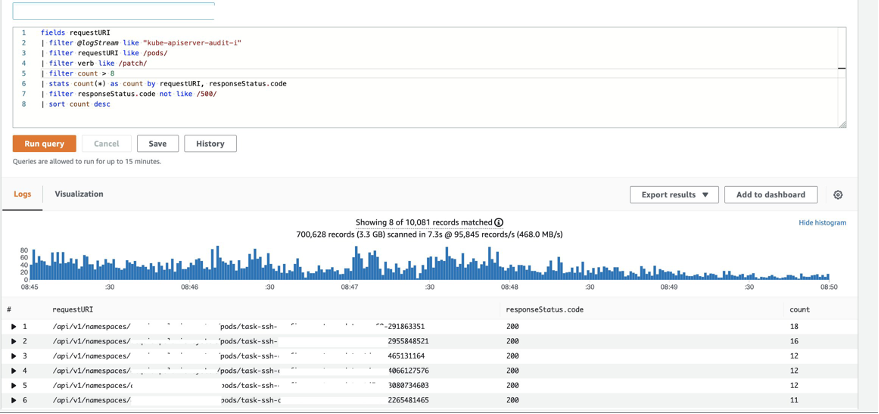Click the count column header
879x414 pixels.
point(799,309)
